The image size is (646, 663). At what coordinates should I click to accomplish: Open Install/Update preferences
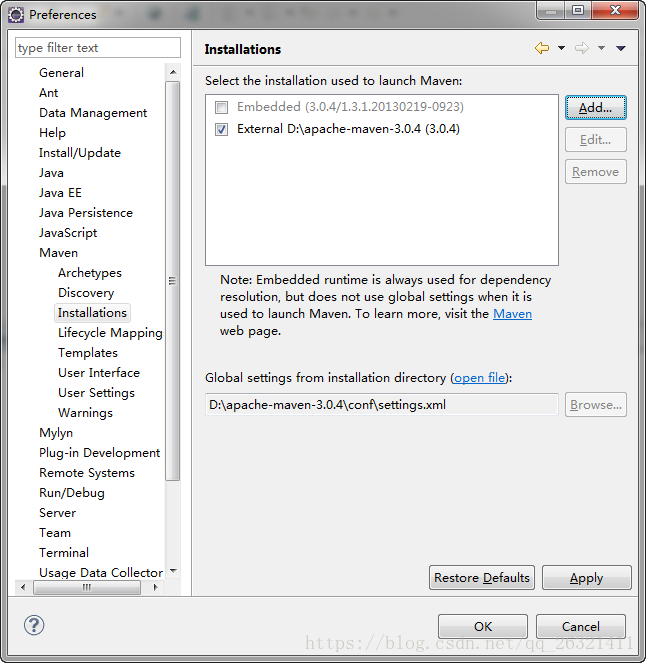click(x=80, y=153)
